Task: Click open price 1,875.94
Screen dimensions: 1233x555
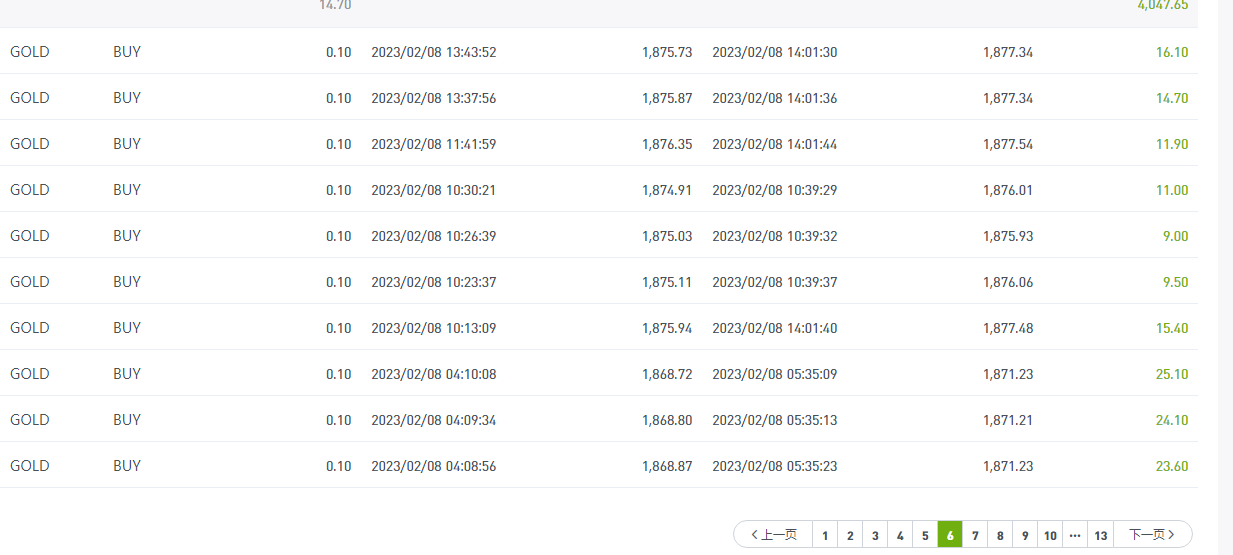Action: pos(667,328)
